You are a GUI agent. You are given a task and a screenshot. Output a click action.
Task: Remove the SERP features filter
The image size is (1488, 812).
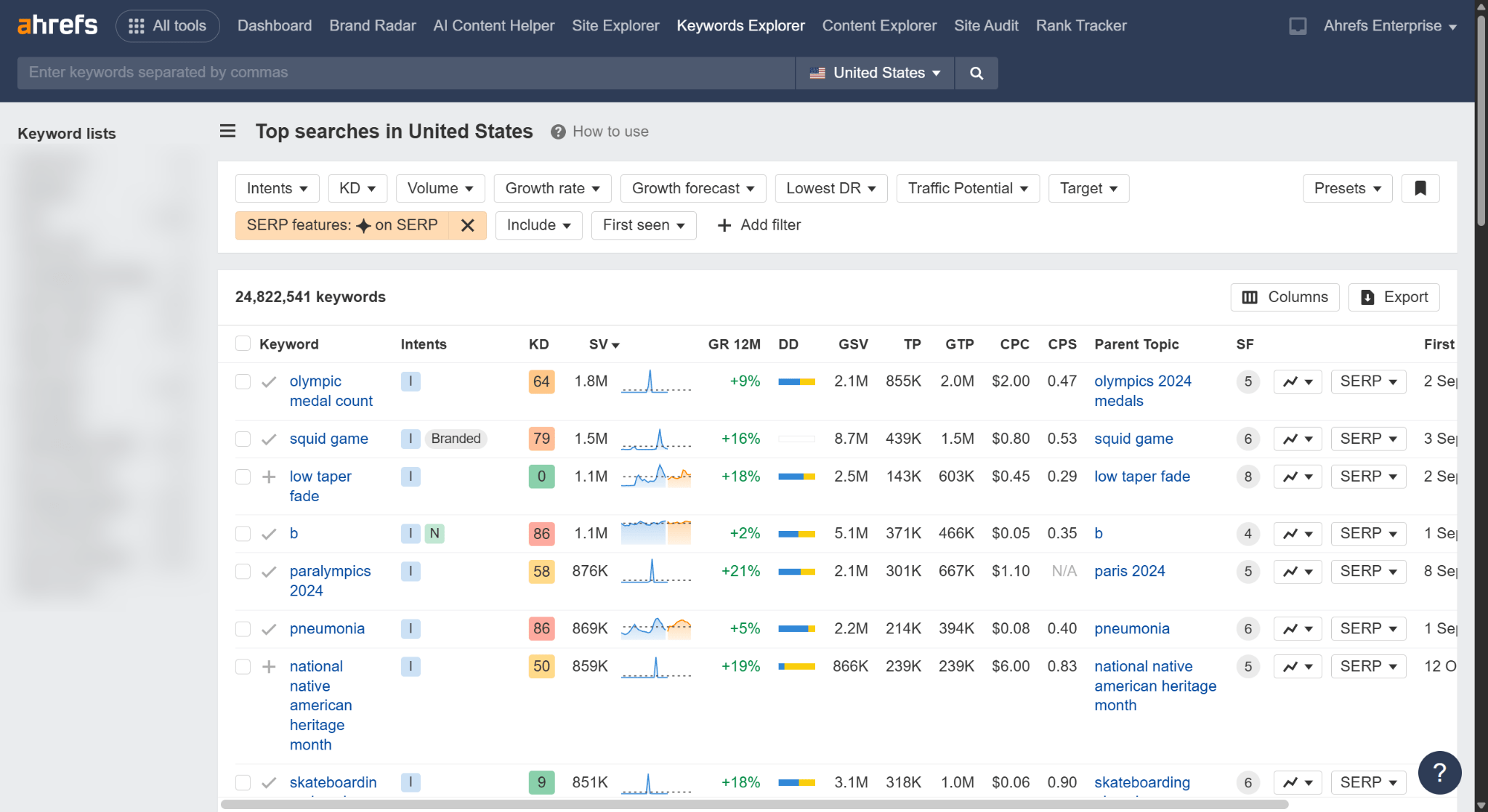click(x=467, y=225)
